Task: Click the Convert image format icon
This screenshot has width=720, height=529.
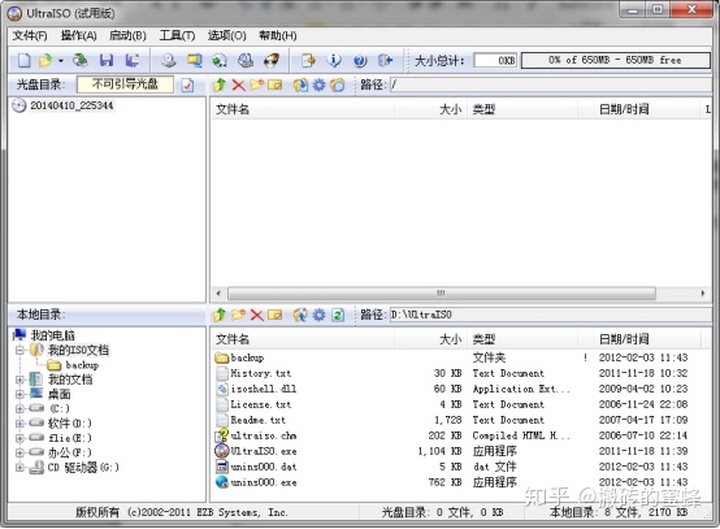Action: pos(219,61)
